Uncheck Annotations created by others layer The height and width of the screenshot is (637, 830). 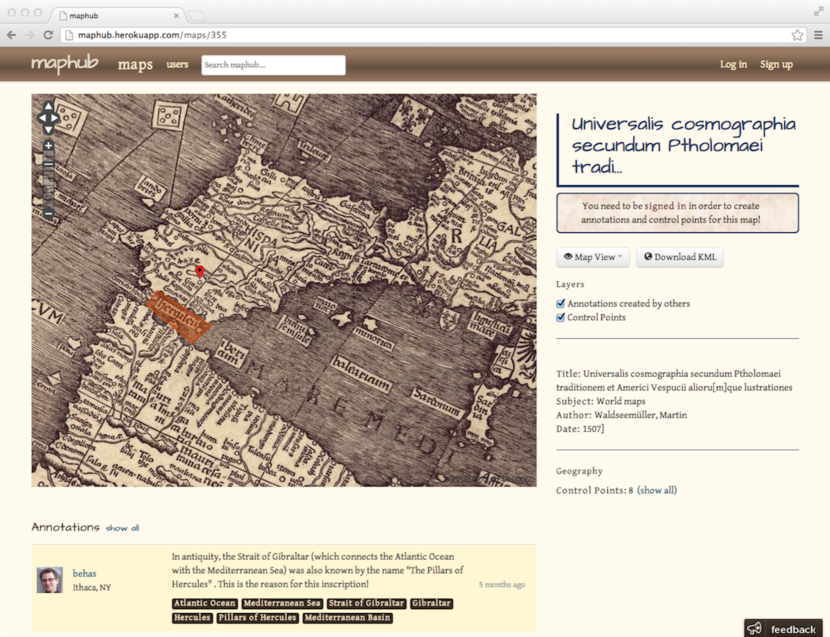click(x=561, y=303)
